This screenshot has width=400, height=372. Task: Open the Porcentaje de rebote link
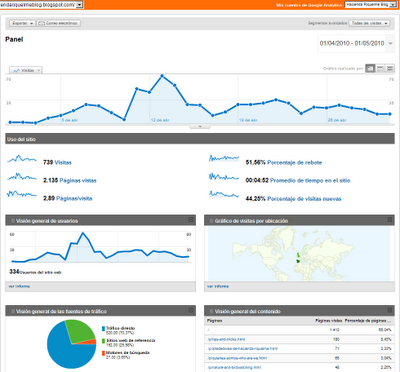(x=295, y=163)
